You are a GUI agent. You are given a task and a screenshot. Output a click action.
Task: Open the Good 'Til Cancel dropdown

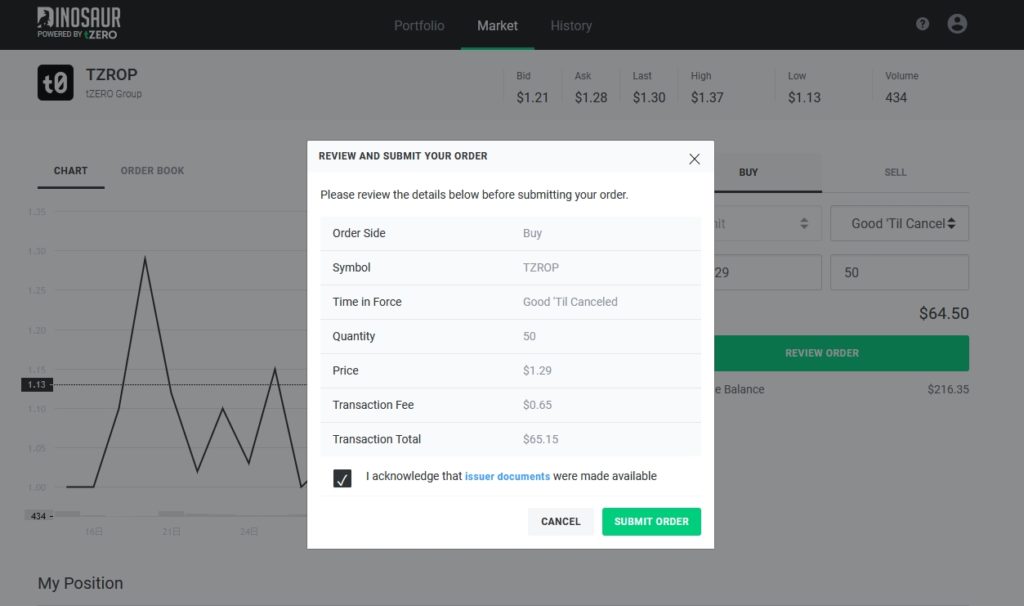[x=898, y=224]
